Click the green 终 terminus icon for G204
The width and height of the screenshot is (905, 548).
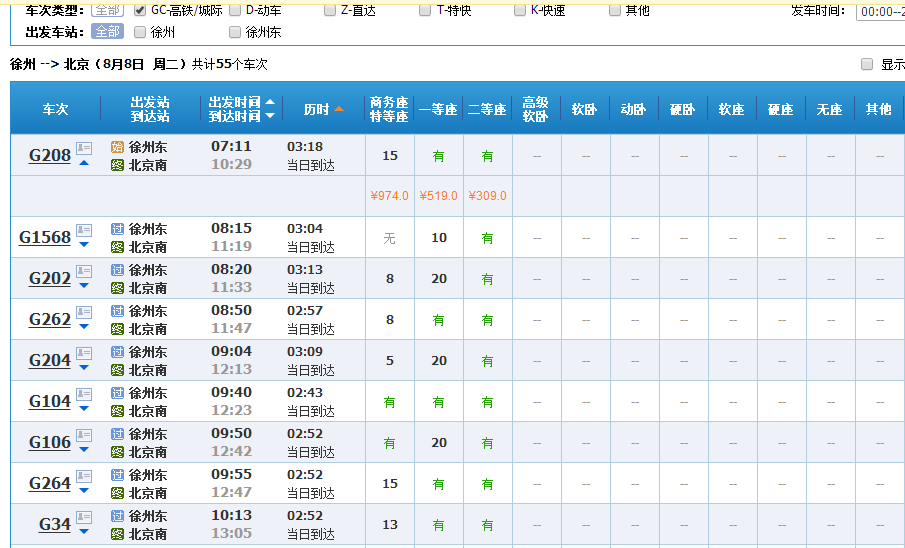click(117, 371)
